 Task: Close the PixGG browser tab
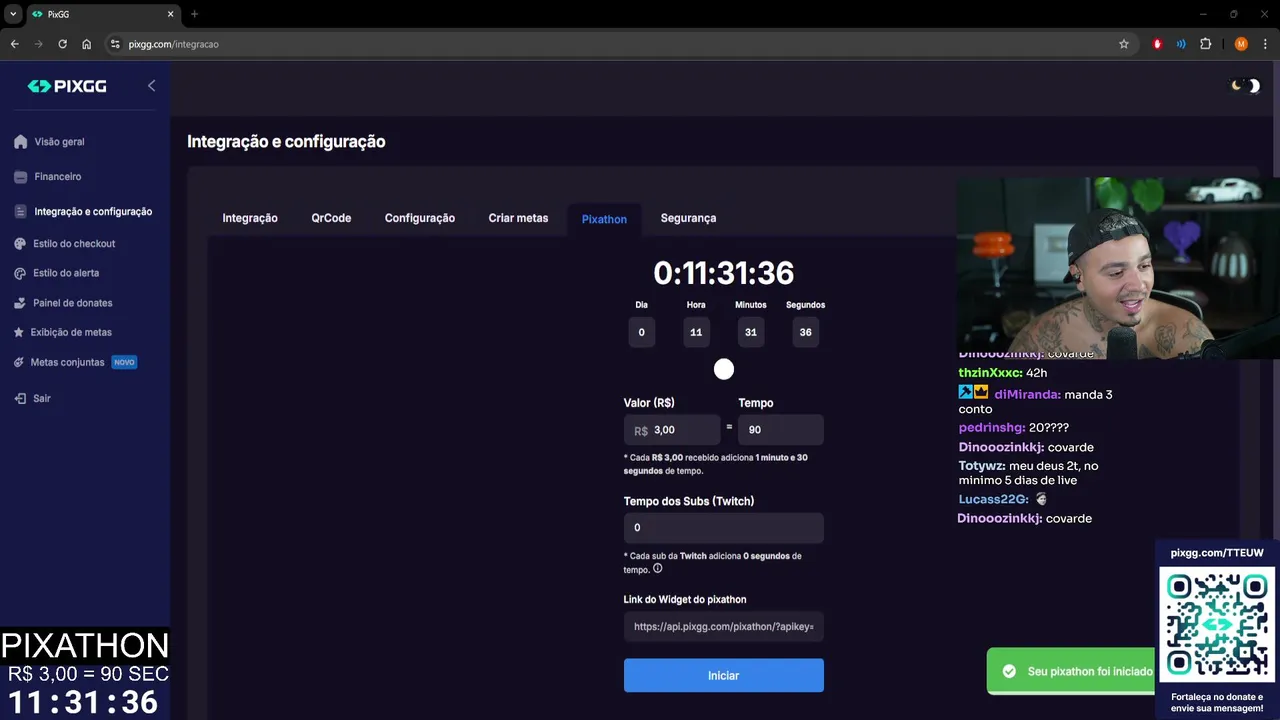coord(170,14)
